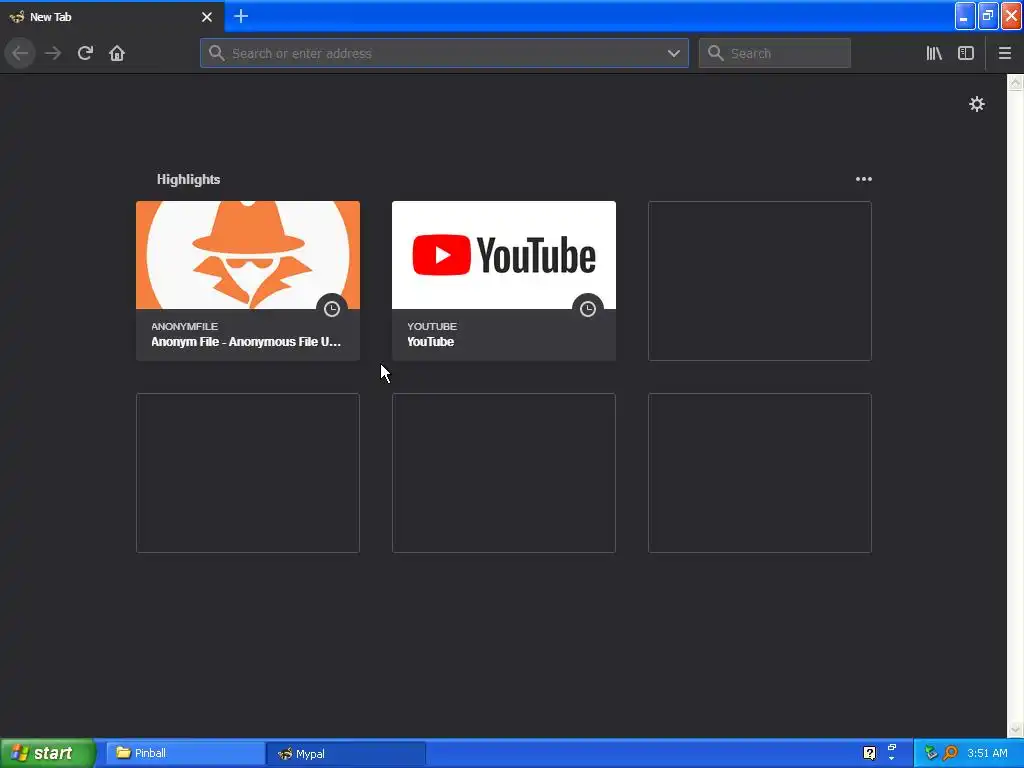Click the taskbar clock showing 3:51 AM

tap(987, 753)
